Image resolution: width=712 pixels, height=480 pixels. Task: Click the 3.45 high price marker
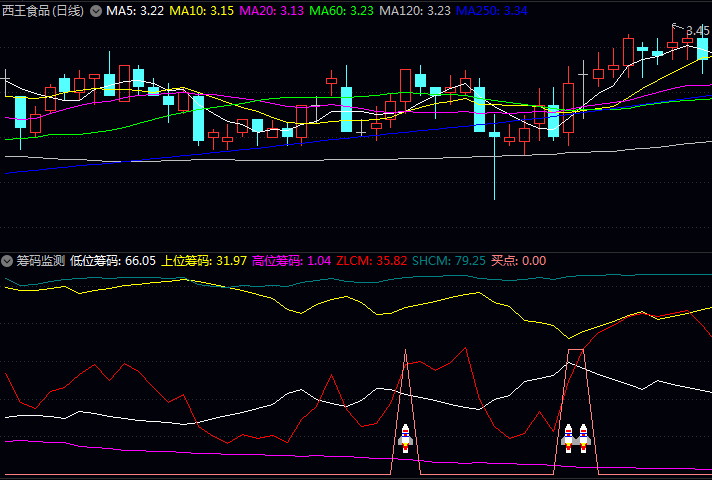[x=697, y=31]
